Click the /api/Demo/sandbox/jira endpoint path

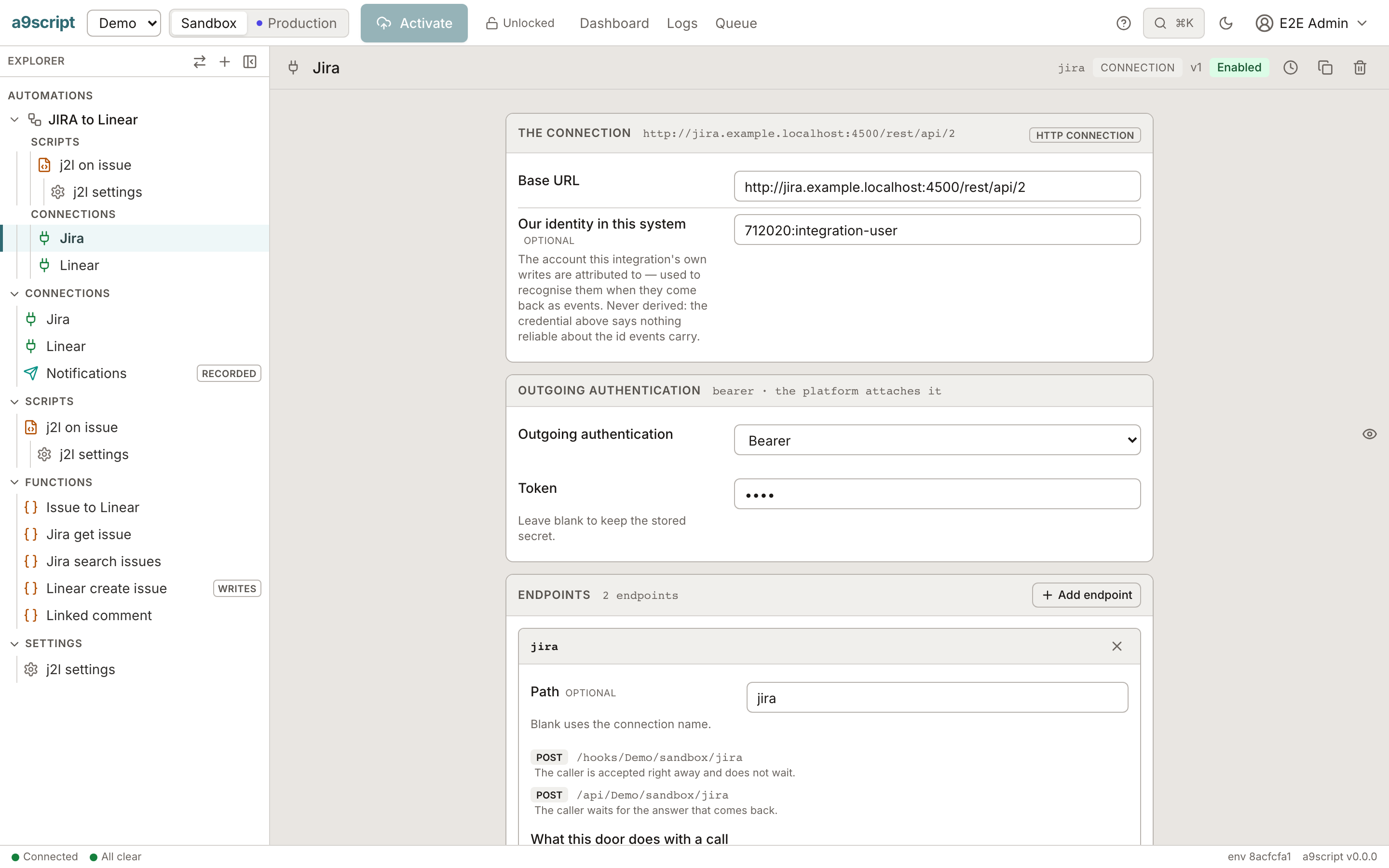point(653,796)
